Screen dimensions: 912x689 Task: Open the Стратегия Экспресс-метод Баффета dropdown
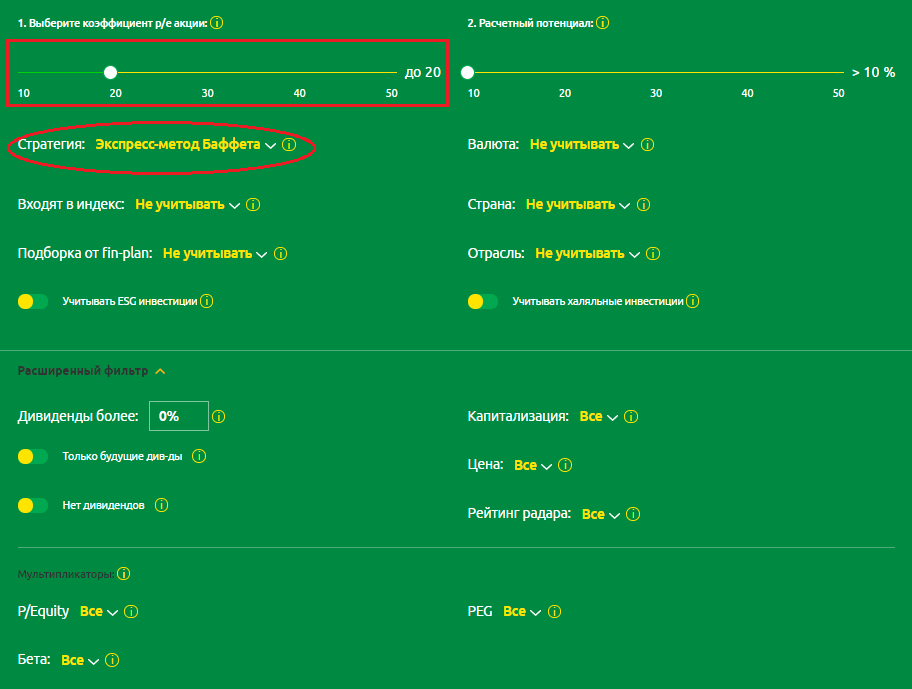pos(185,145)
